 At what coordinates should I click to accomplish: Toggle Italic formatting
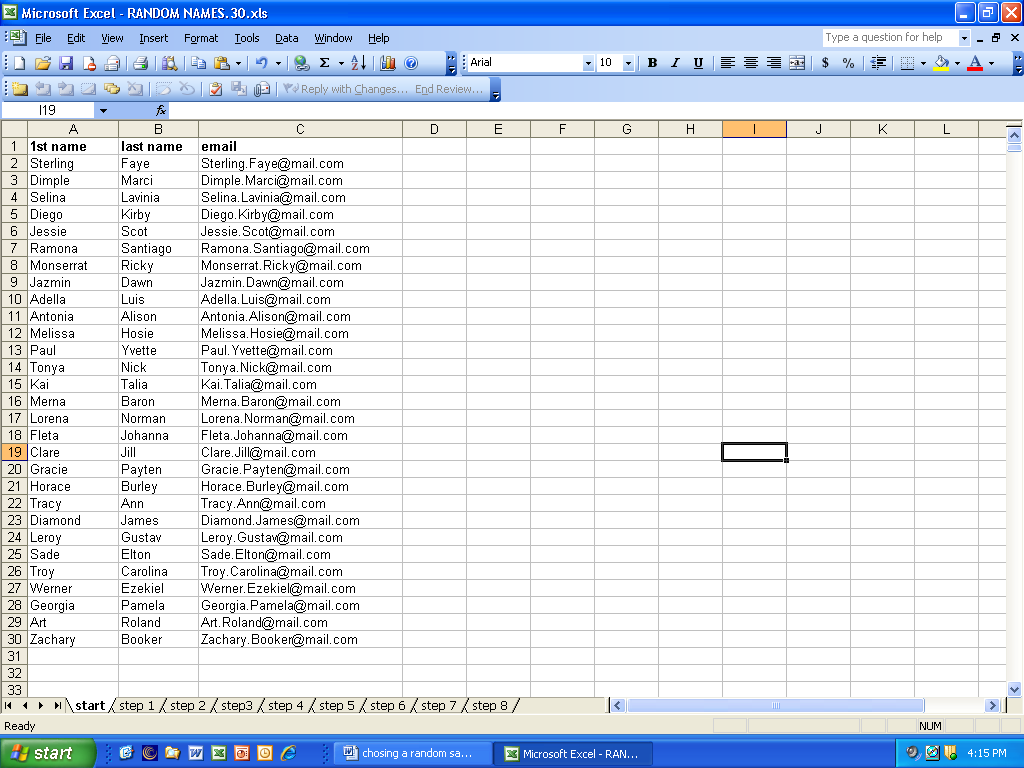(x=675, y=63)
